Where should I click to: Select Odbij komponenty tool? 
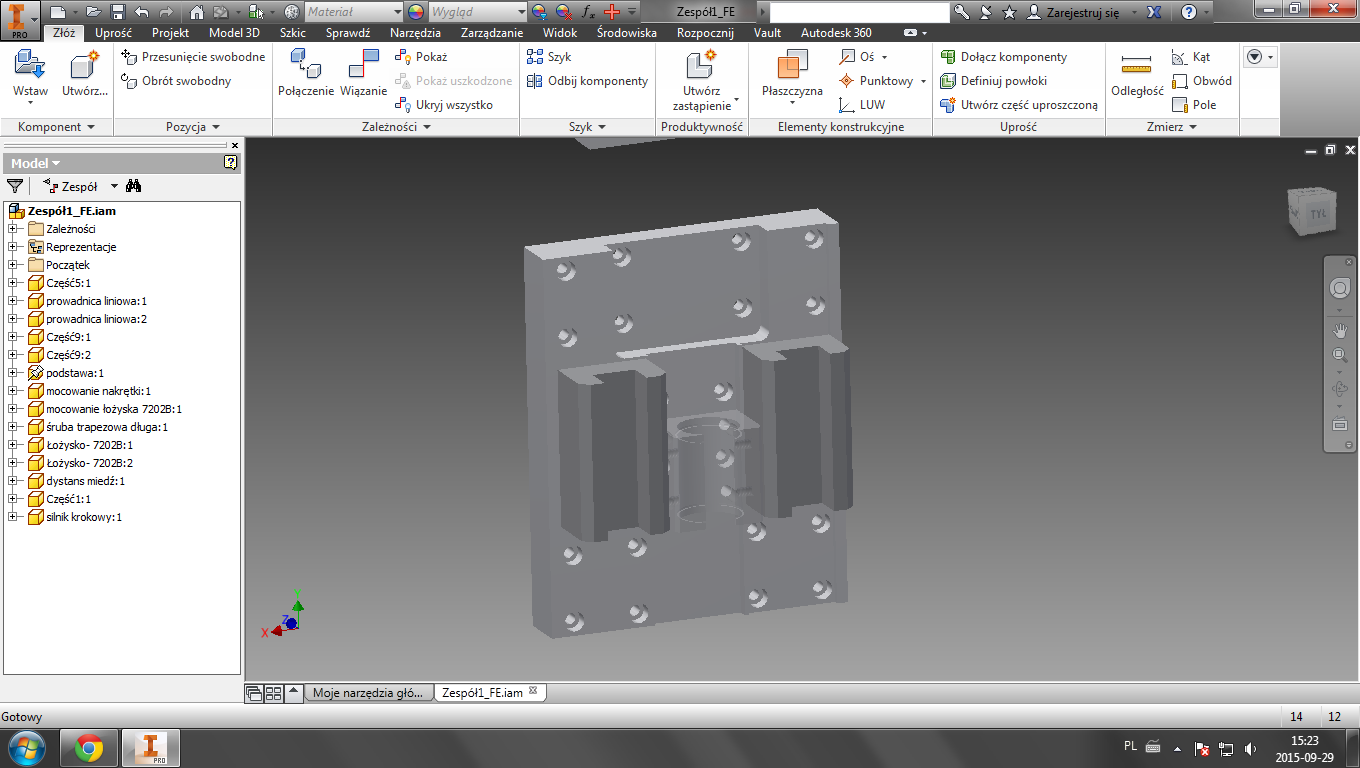pos(587,81)
